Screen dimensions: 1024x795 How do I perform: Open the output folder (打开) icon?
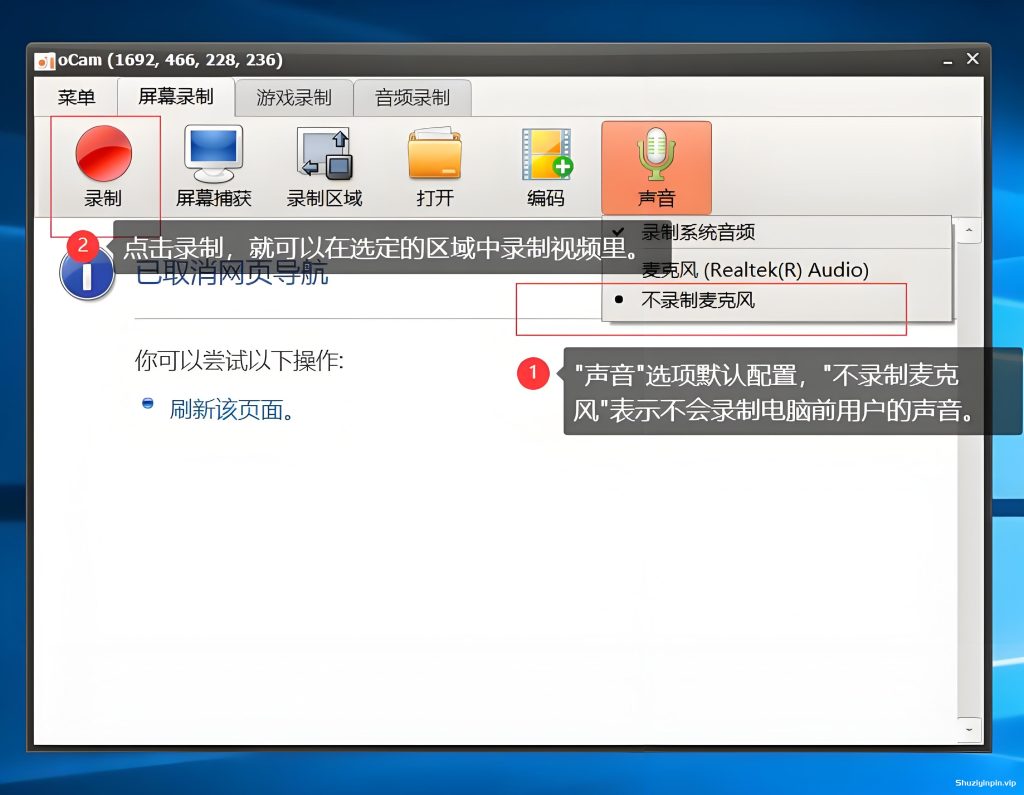(435, 166)
